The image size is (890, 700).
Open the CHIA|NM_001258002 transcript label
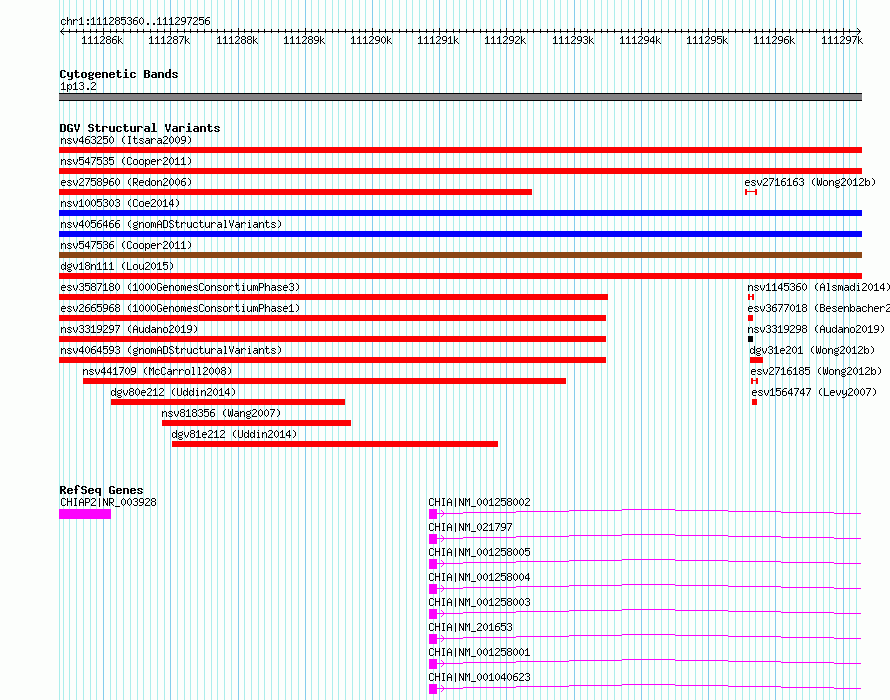click(480, 502)
